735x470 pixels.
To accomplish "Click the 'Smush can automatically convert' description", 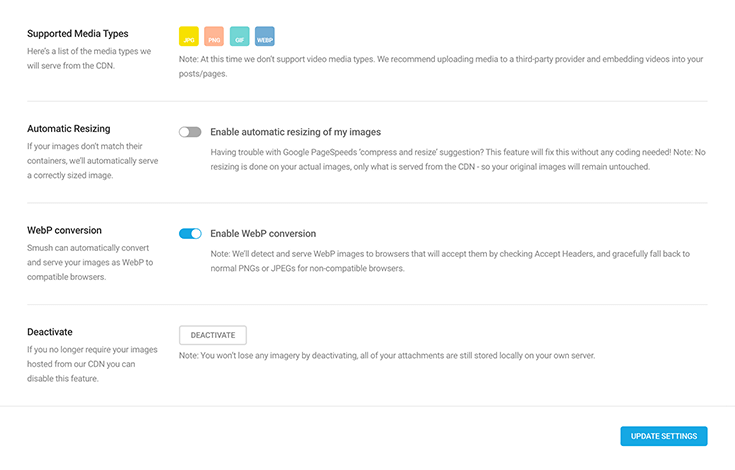I will tap(90, 262).
